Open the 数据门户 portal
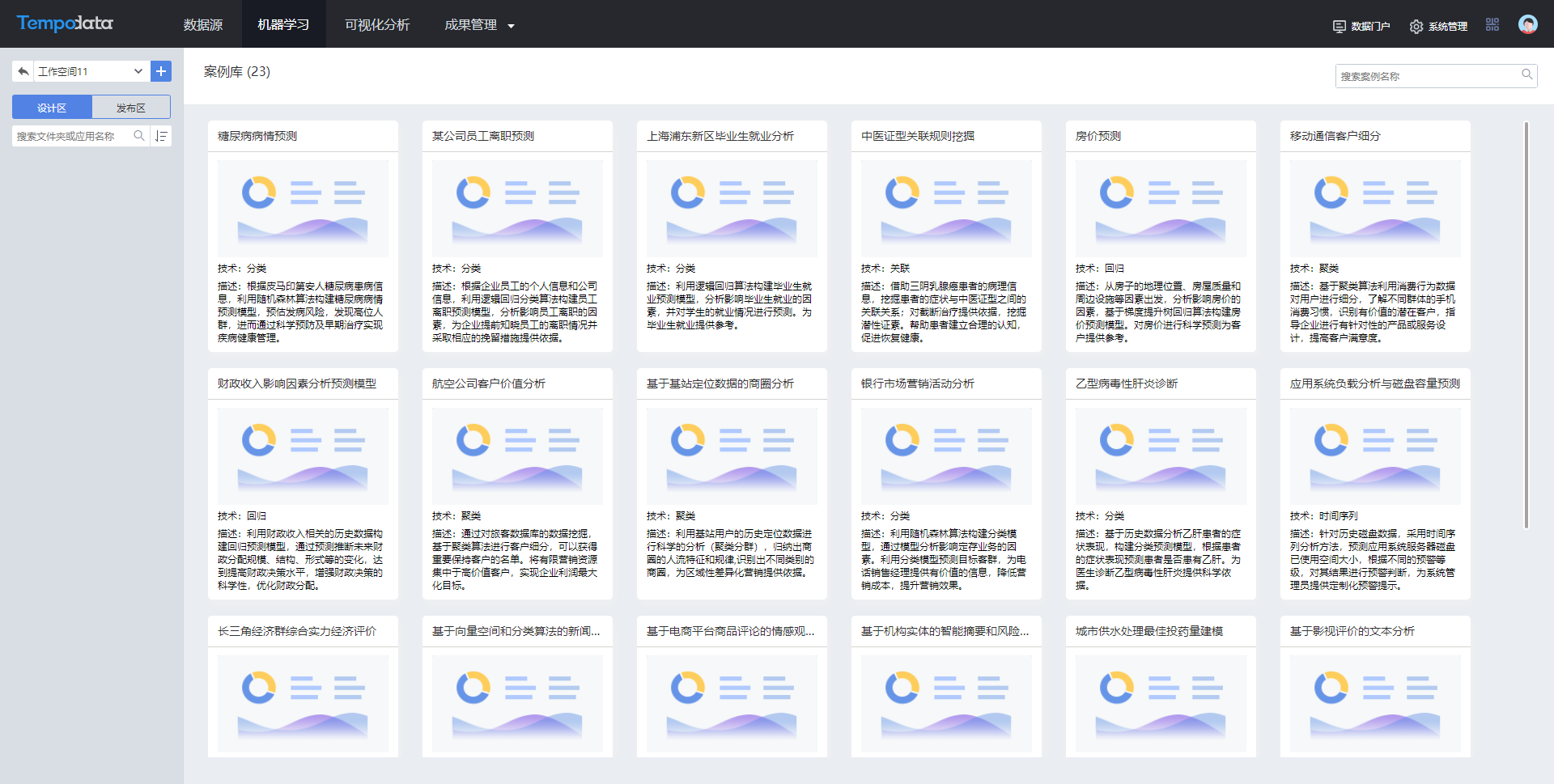This screenshot has height=784, width=1554. (1361, 26)
